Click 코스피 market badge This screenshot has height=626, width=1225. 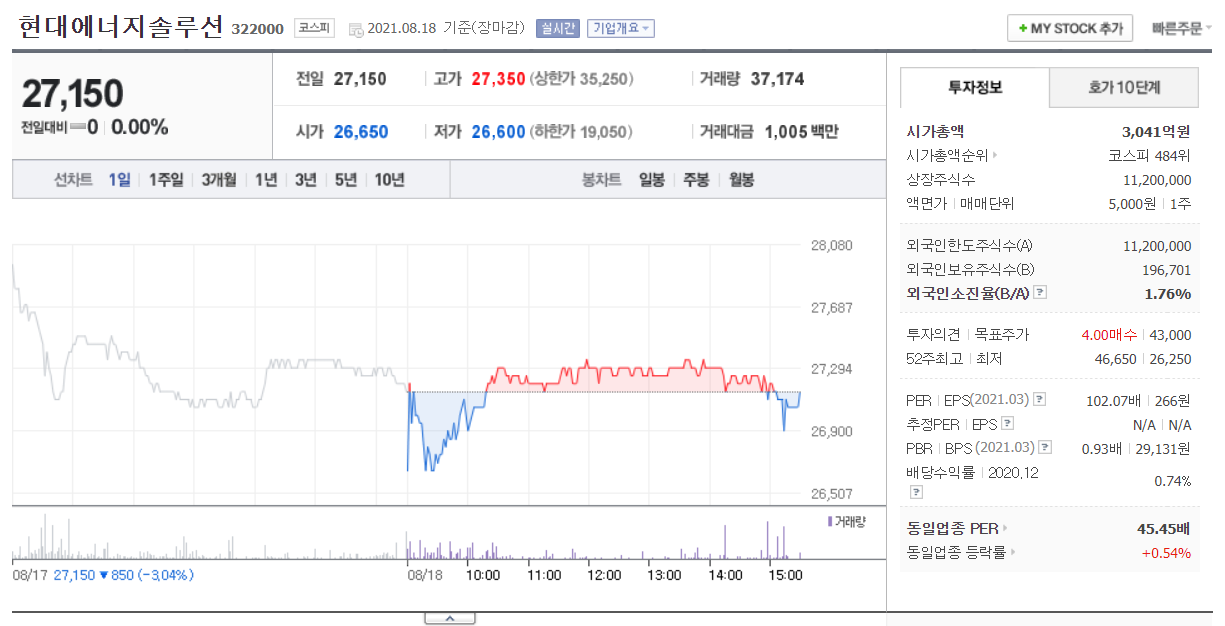(314, 28)
